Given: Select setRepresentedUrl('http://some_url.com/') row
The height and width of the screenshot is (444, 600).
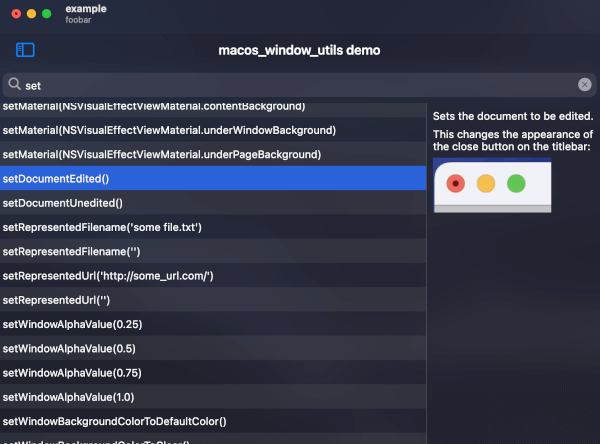Looking at the screenshot, I should [x=213, y=276].
